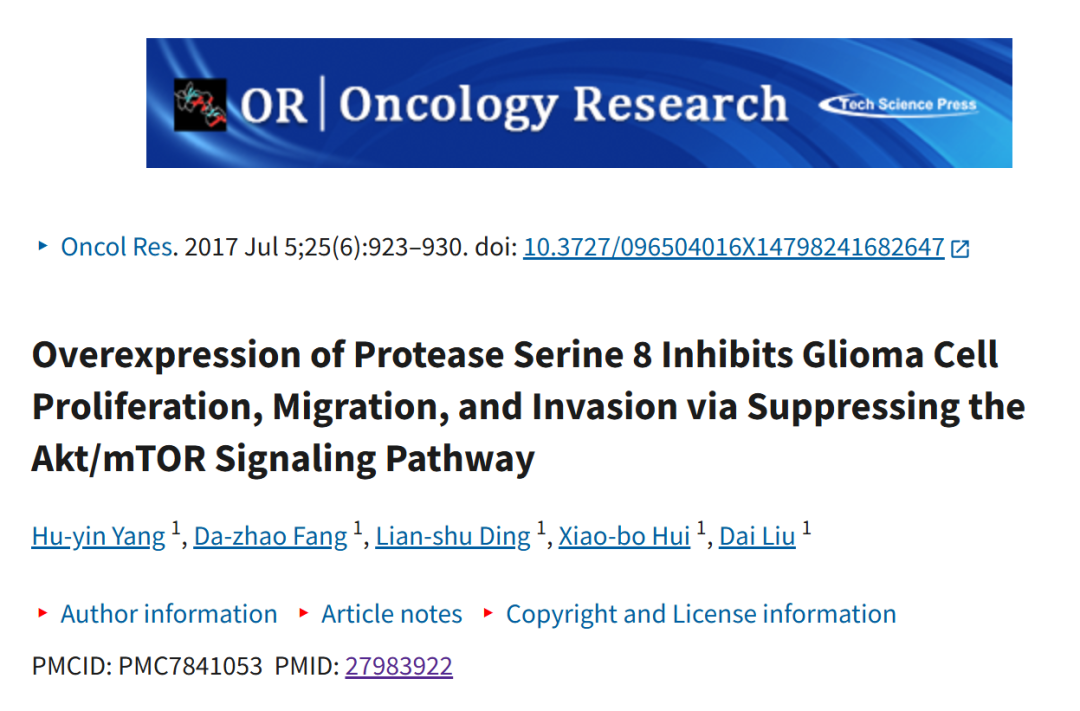The image size is (1080, 711).
Task: Expand the Oncol Res citation triangle
Action: [x=43, y=246]
